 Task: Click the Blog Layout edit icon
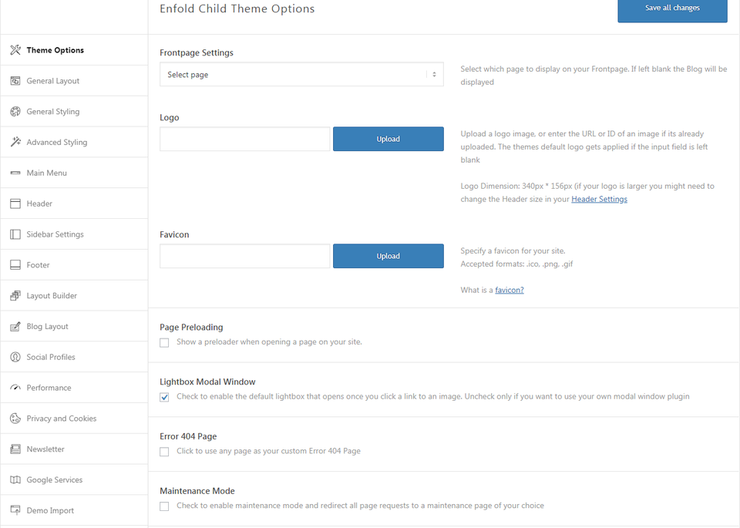16,327
